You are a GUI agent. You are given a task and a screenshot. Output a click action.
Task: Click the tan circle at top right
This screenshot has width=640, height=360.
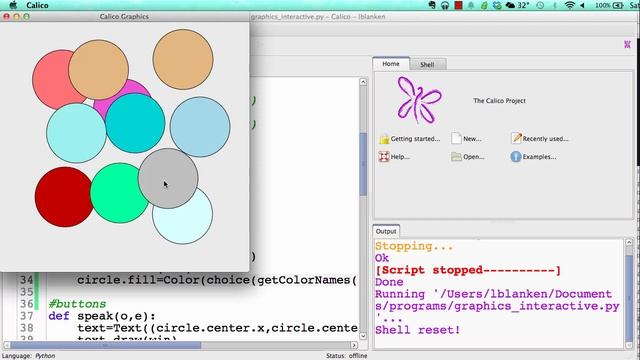(183, 59)
